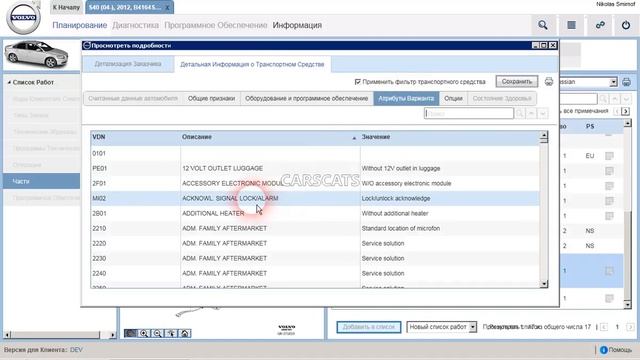Select Детальная Информация о Транспортном Средстве tab
Image resolution: width=640 pixels, height=360 pixels.
click(252, 64)
